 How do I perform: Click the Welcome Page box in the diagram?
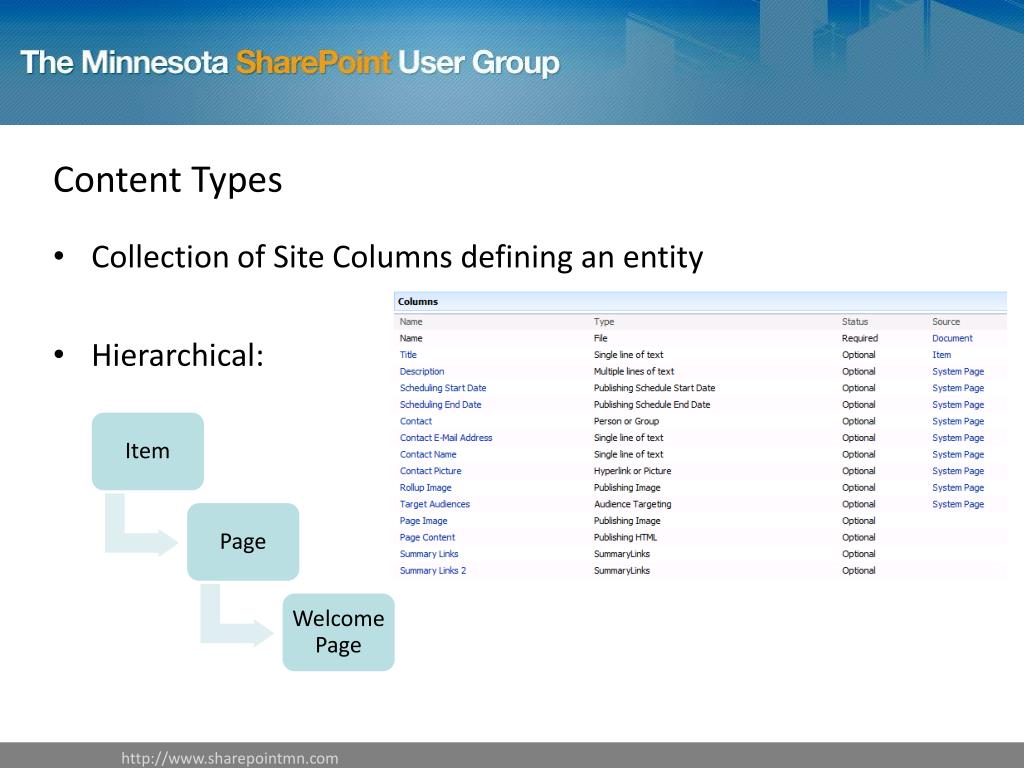pos(338,632)
